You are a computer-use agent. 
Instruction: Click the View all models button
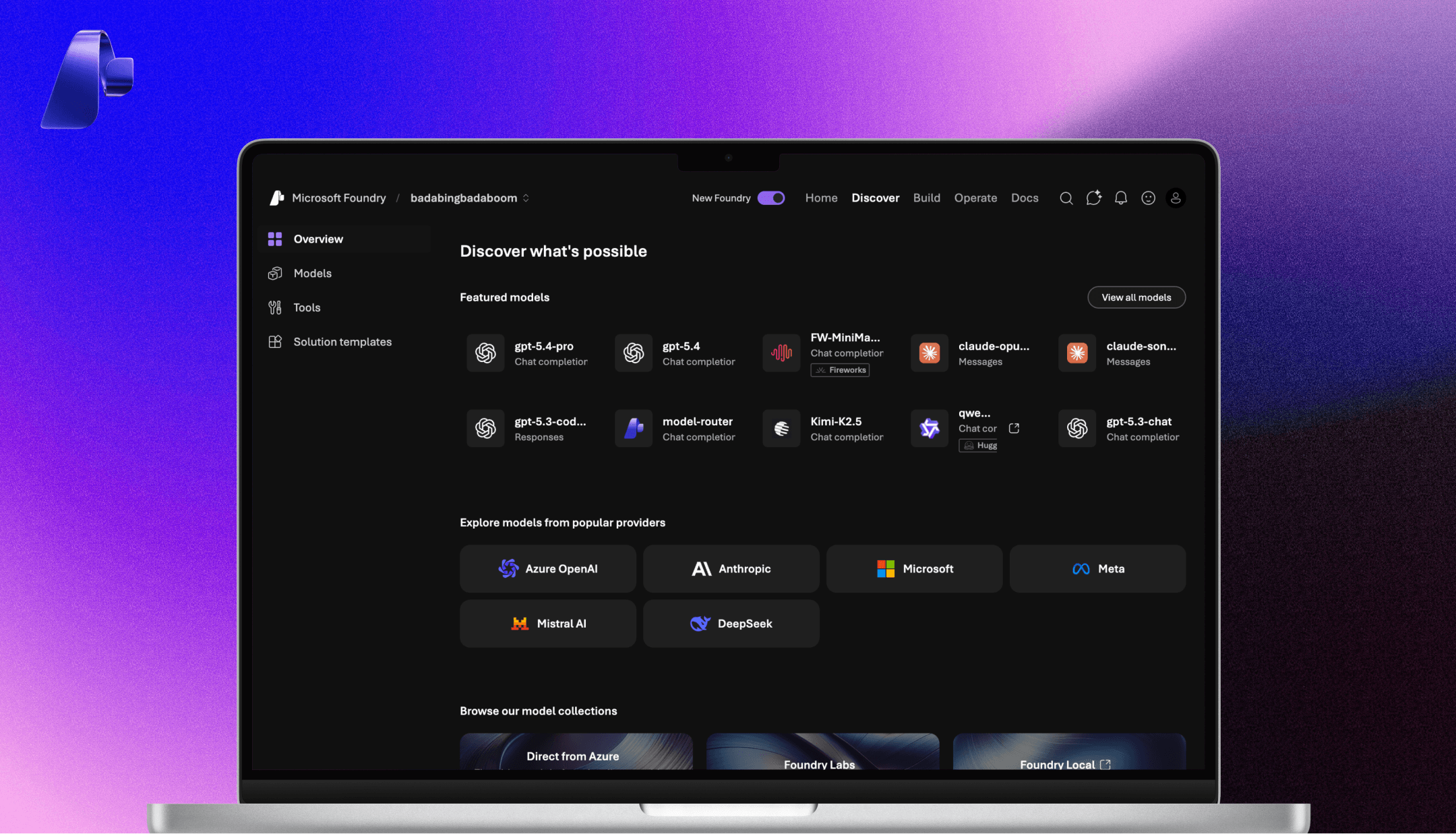pos(1136,297)
